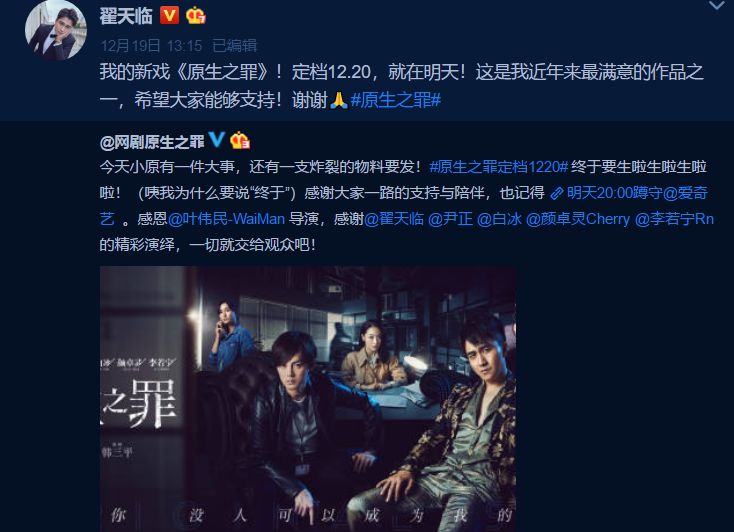Open the @李若宁Rn mention

click(675, 219)
